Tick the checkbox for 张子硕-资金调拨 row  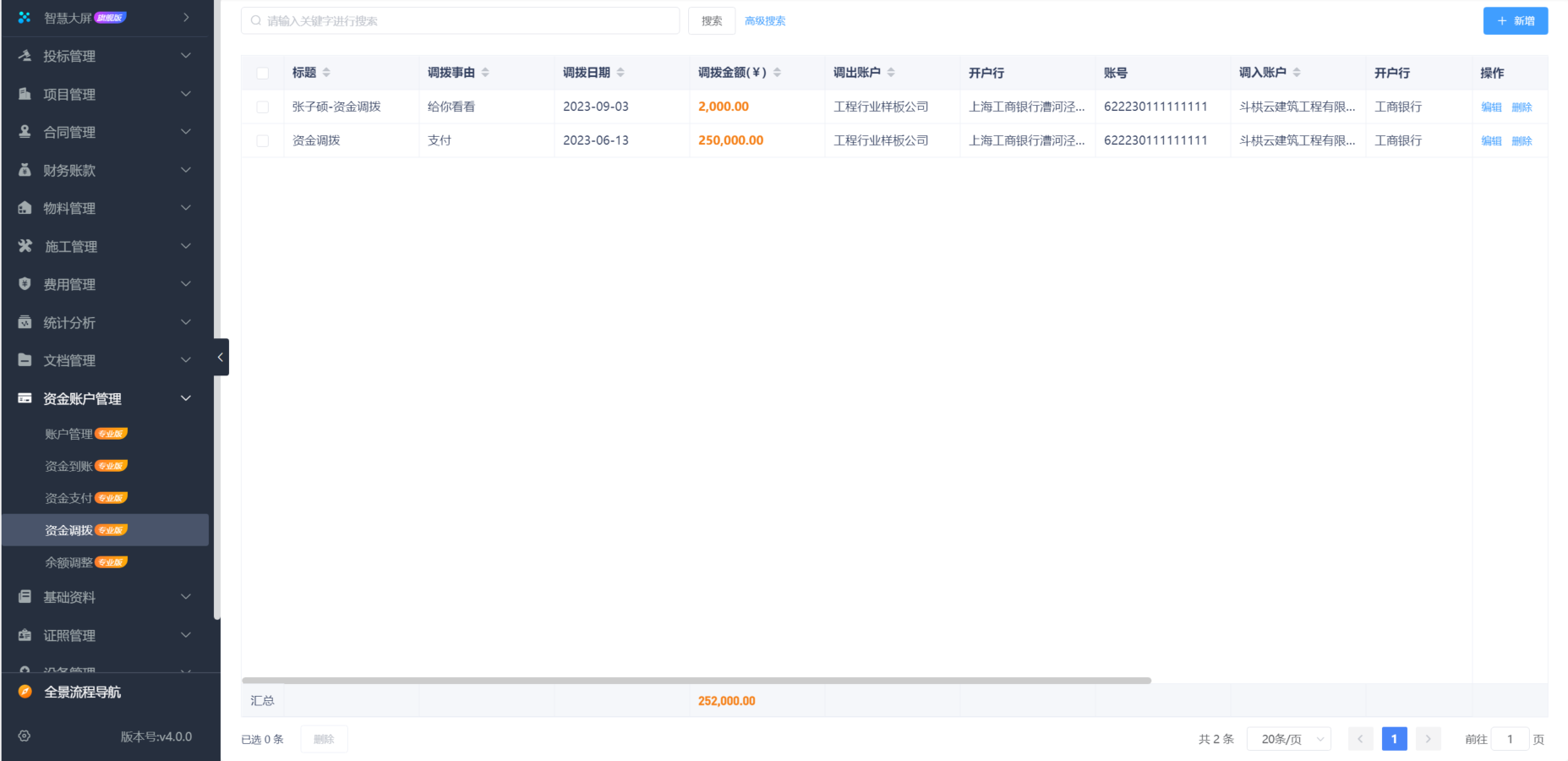pos(262,107)
